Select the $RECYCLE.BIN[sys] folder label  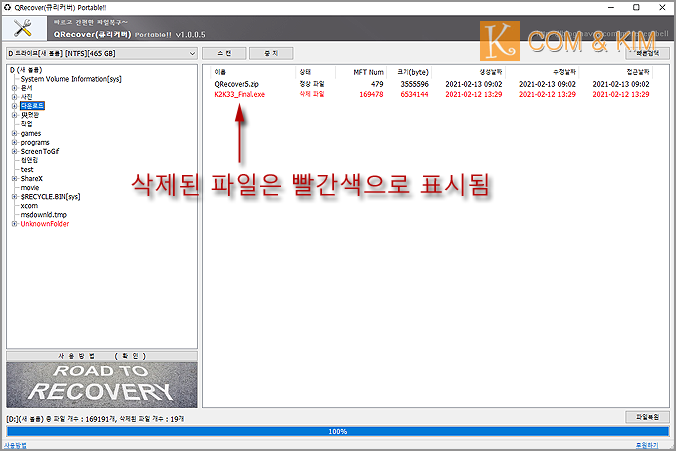[x=50, y=197]
